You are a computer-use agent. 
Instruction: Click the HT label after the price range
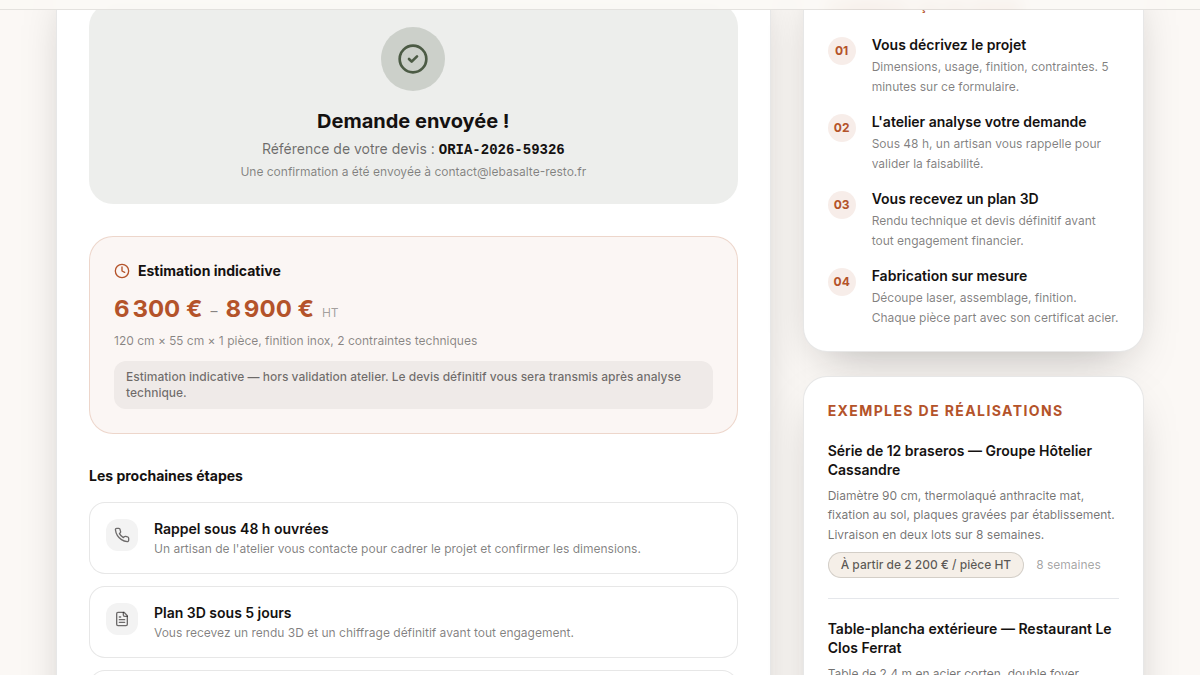click(x=330, y=313)
